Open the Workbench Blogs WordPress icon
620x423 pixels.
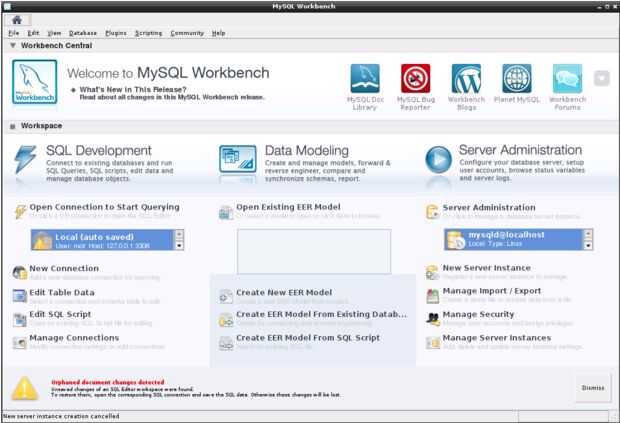[x=466, y=78]
